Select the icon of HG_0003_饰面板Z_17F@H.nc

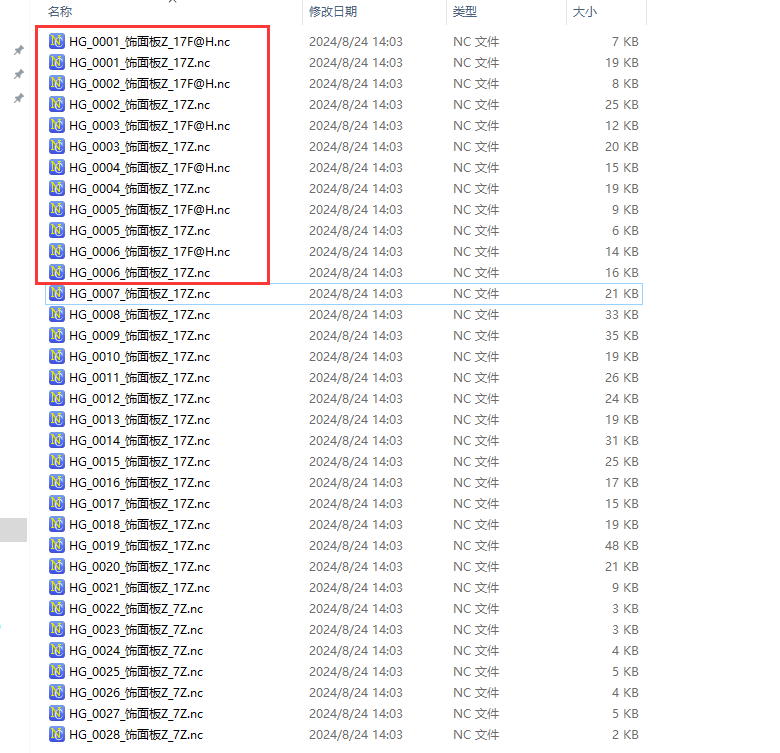pyautogui.click(x=57, y=125)
